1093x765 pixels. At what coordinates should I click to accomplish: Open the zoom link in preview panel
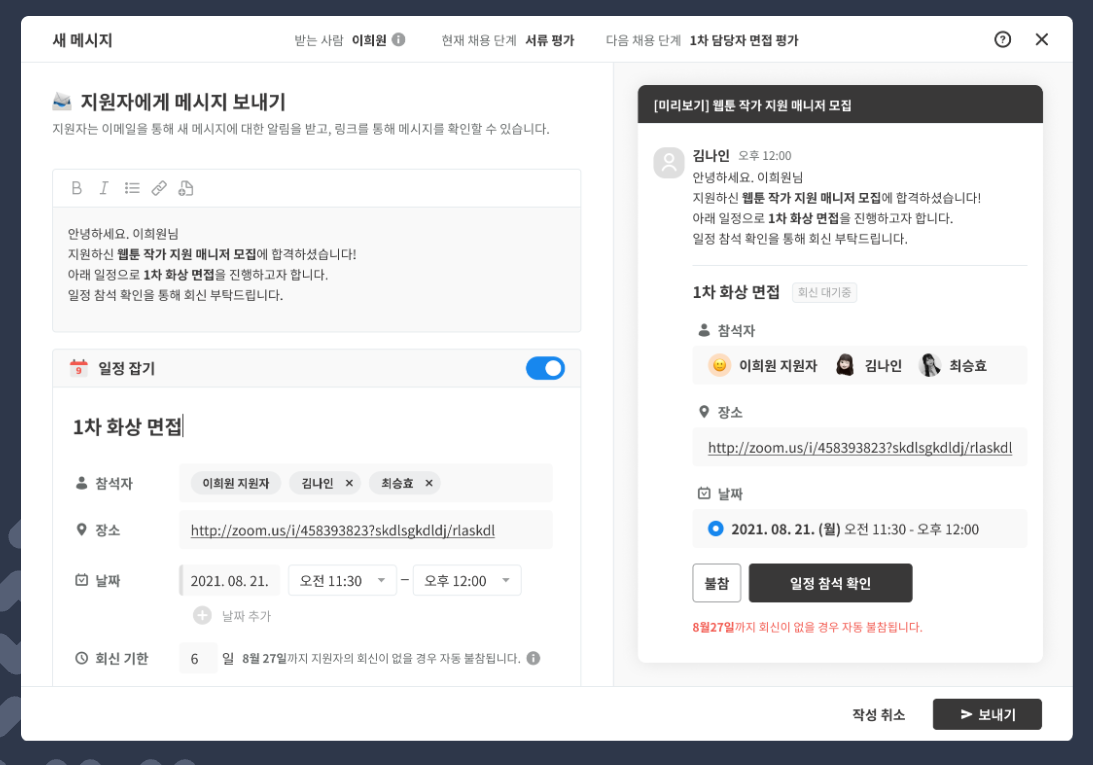[859, 448]
